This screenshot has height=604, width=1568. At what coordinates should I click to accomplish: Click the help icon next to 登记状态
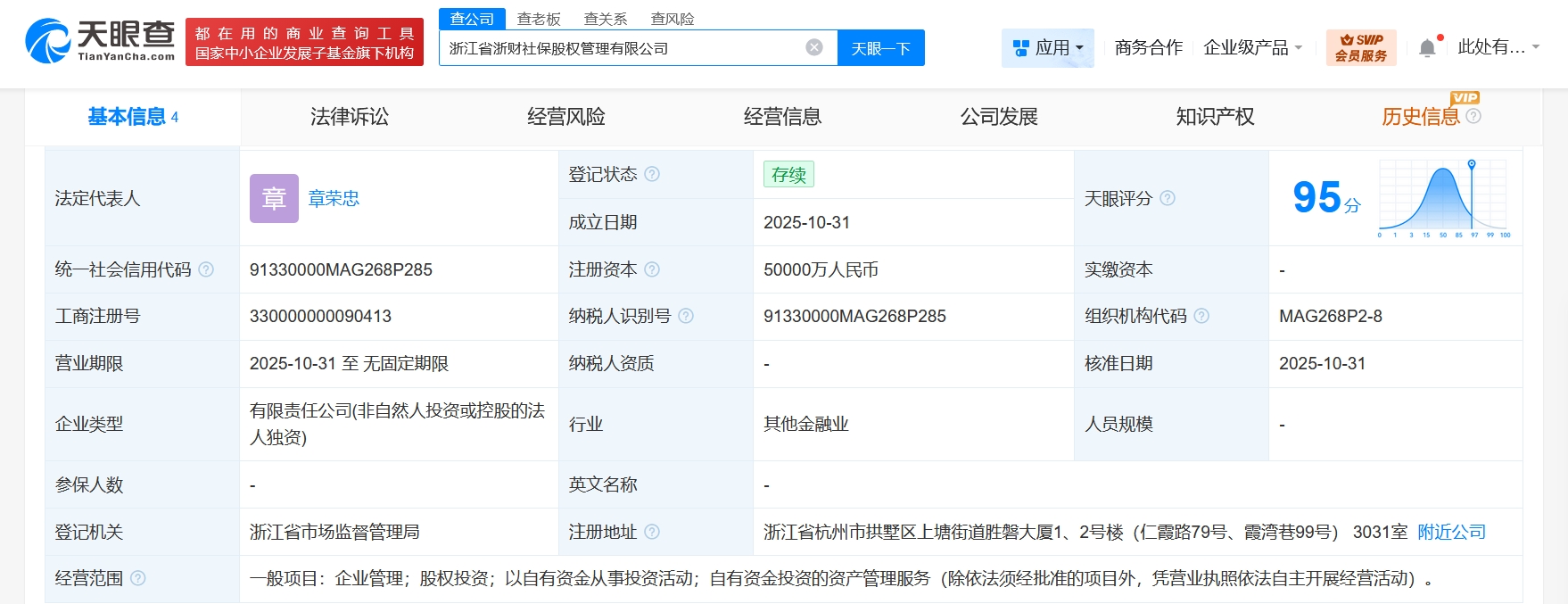point(652,174)
